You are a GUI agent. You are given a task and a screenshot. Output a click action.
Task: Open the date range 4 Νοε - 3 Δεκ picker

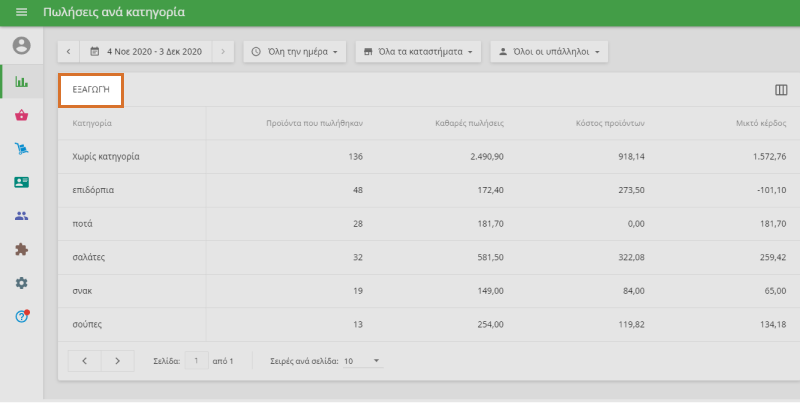point(146,51)
